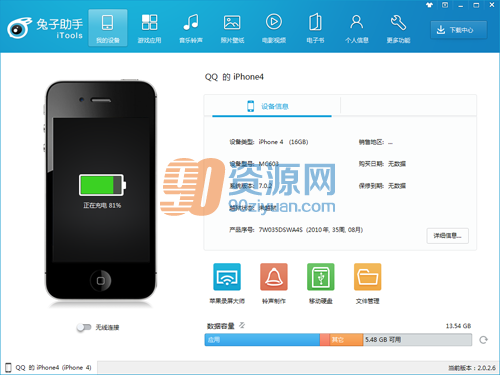Toggle the 无线连接 wireless switch
Screen dimensions: 500x375
tap(84, 327)
